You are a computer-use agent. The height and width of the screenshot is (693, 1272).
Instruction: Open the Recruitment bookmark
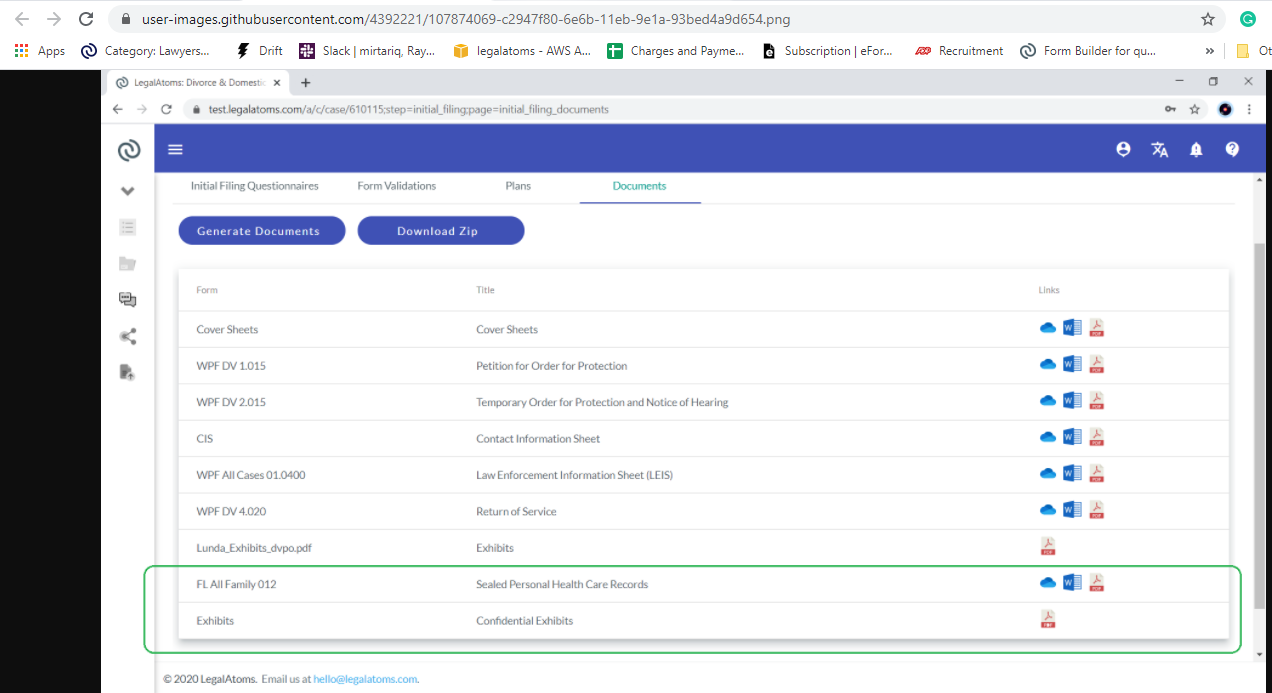[960, 51]
